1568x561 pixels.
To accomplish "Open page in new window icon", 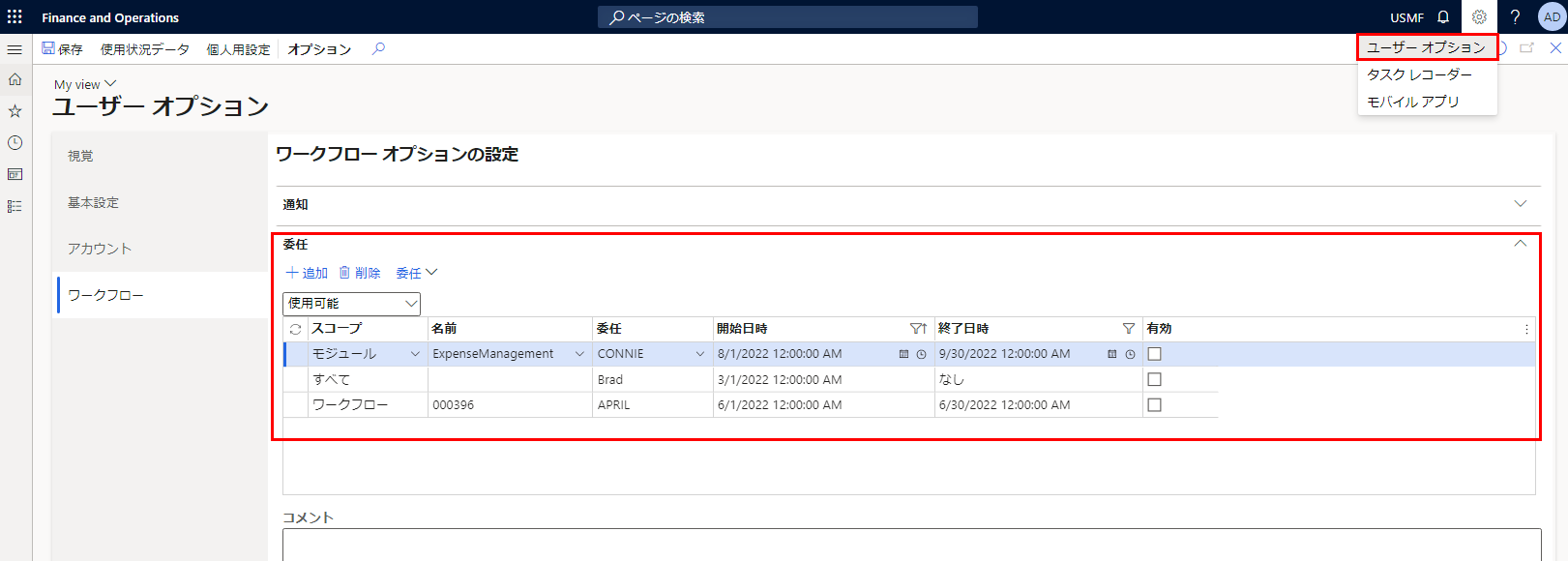I will (1526, 47).
